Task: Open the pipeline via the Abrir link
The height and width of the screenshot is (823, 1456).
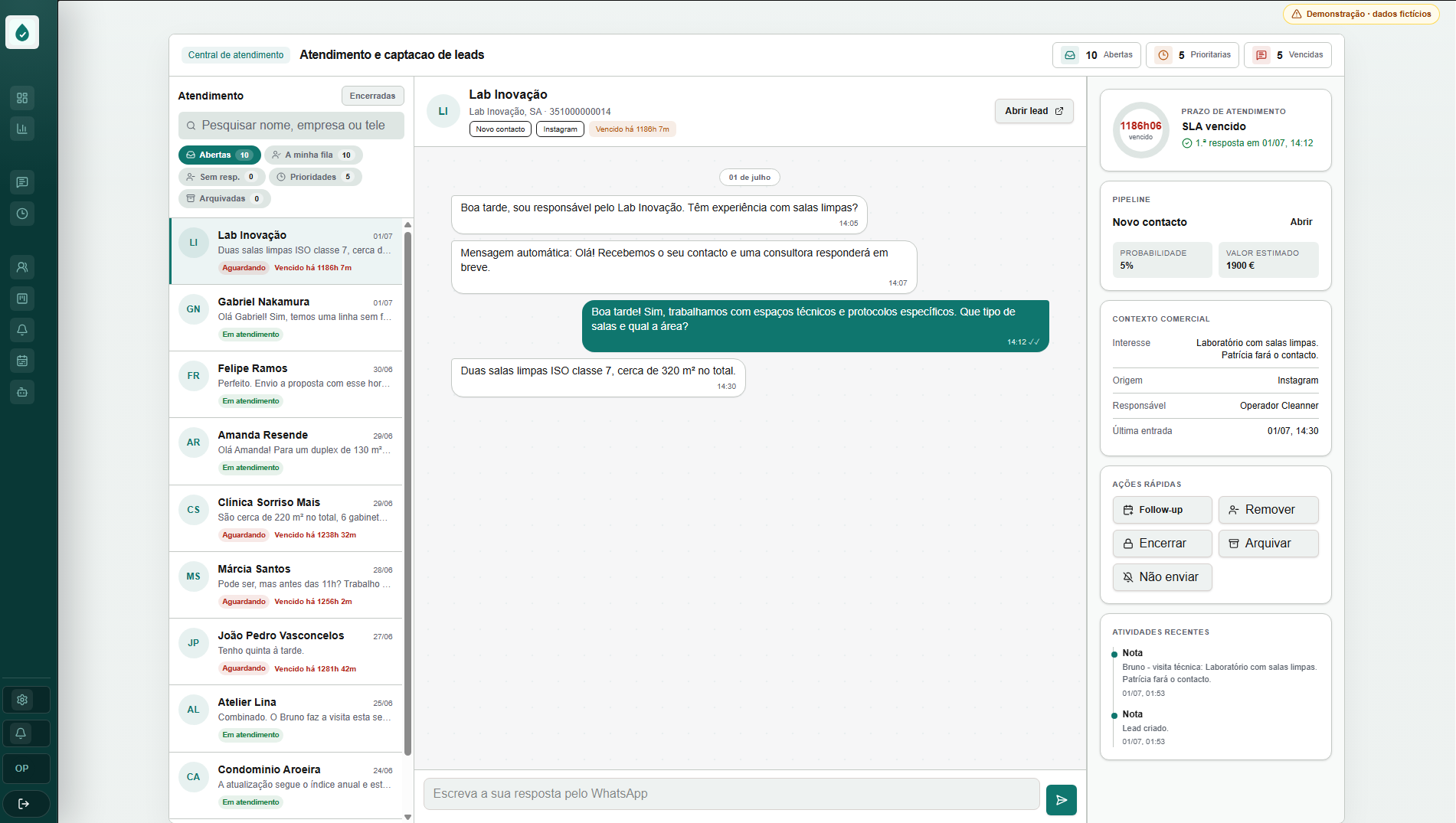Action: coord(1301,222)
